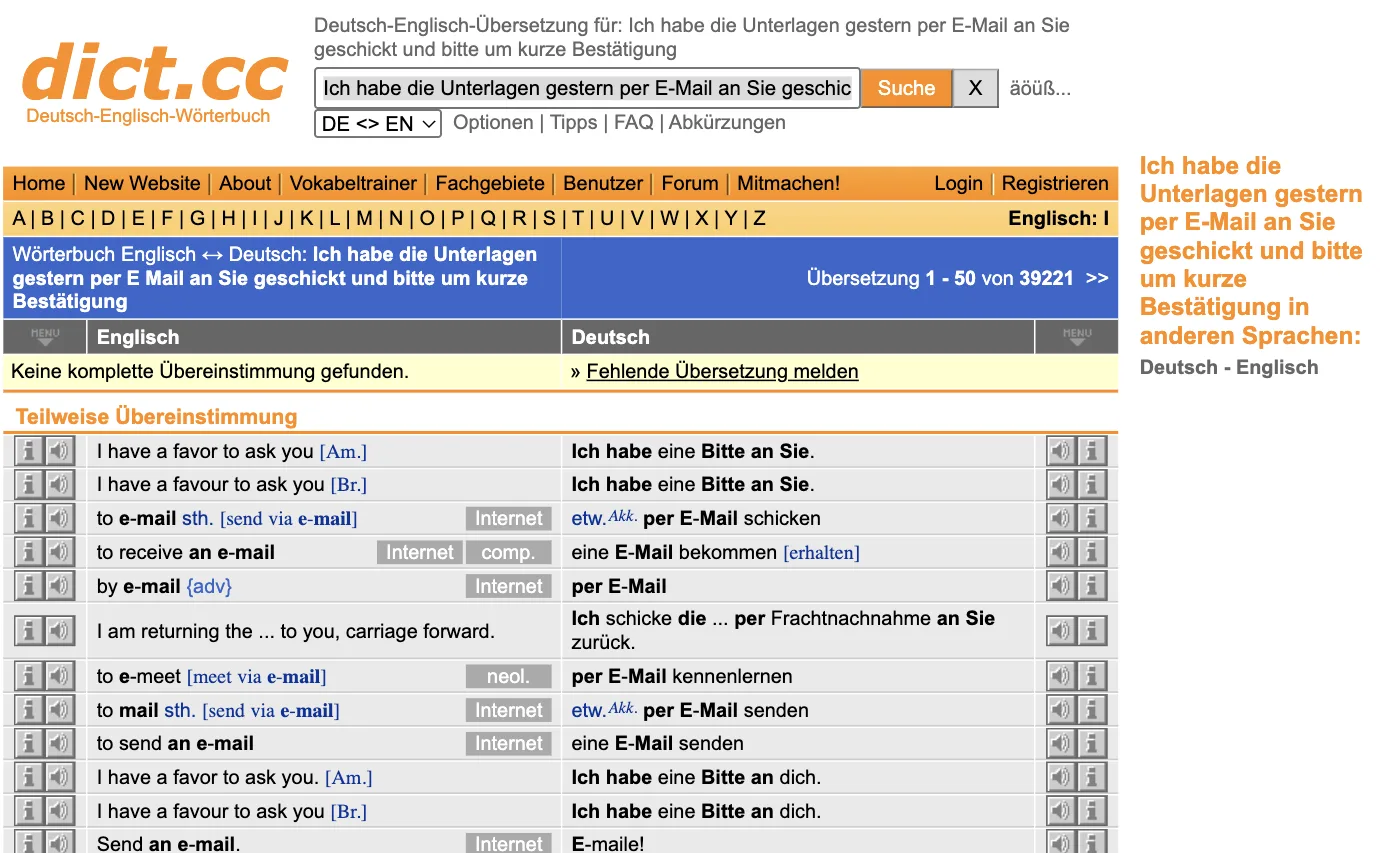Open right info icon for 'eine E-Mail bekommen'
The image size is (1400, 853).
(x=1092, y=552)
